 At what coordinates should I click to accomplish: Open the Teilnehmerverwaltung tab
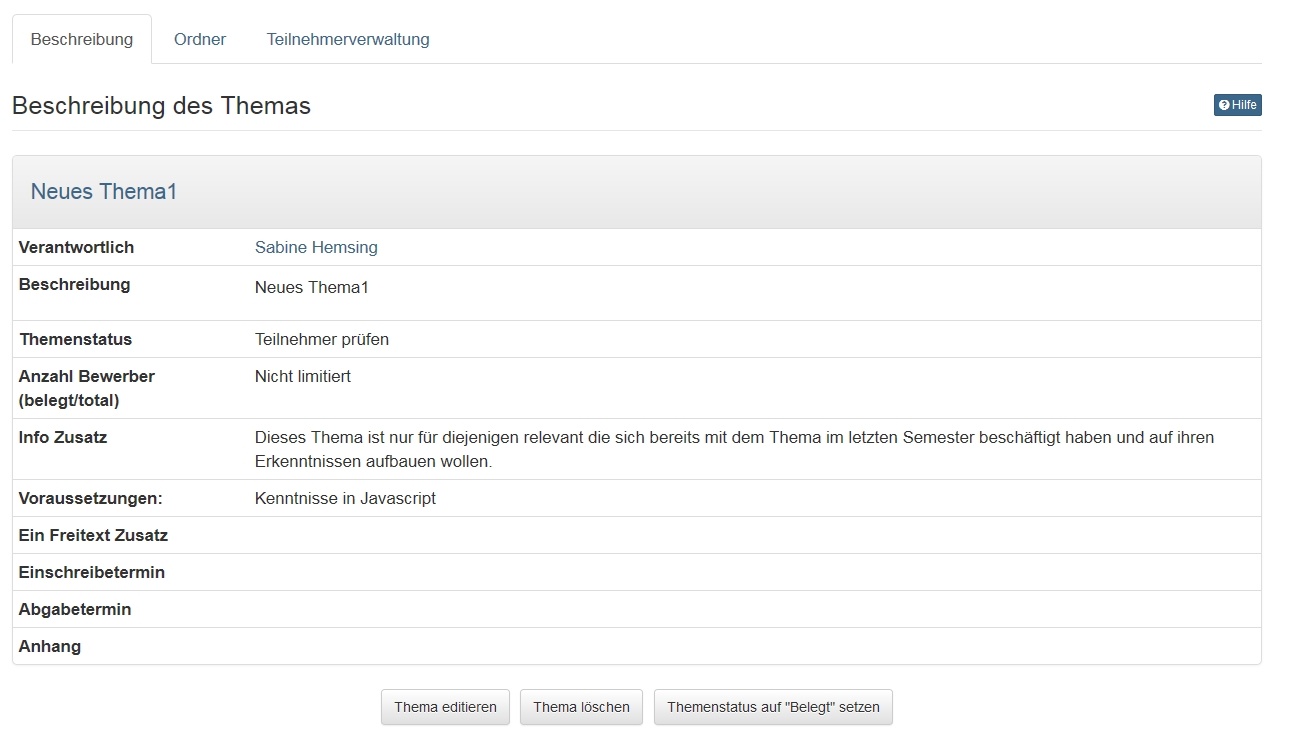[x=348, y=40]
